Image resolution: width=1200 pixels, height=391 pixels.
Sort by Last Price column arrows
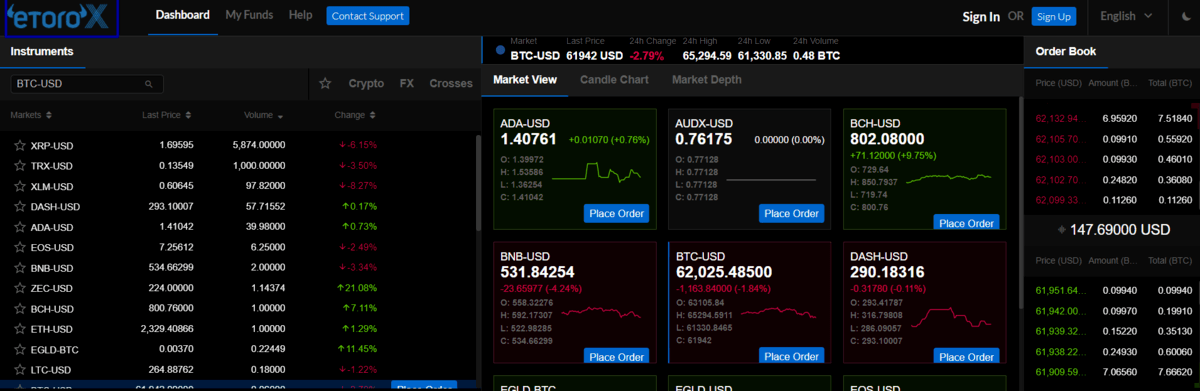pos(188,115)
